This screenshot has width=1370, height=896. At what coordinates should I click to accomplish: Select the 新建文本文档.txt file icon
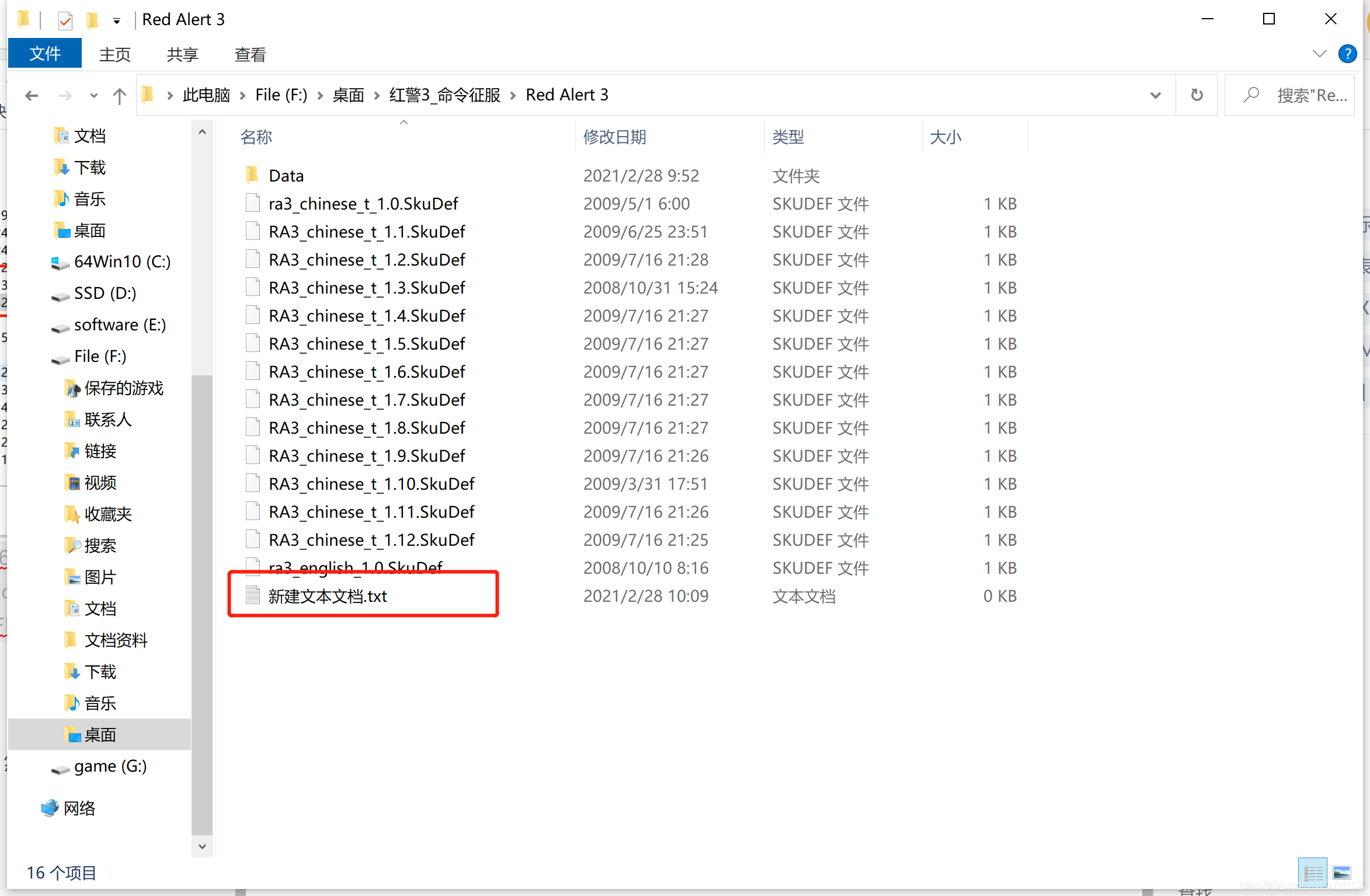252,595
